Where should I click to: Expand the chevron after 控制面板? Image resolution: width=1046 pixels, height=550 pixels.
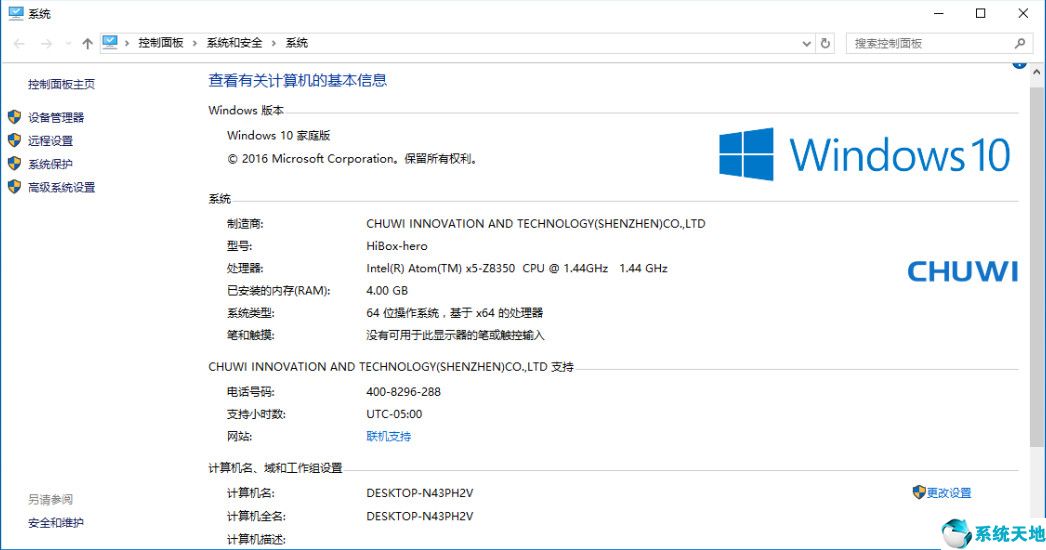(x=195, y=43)
